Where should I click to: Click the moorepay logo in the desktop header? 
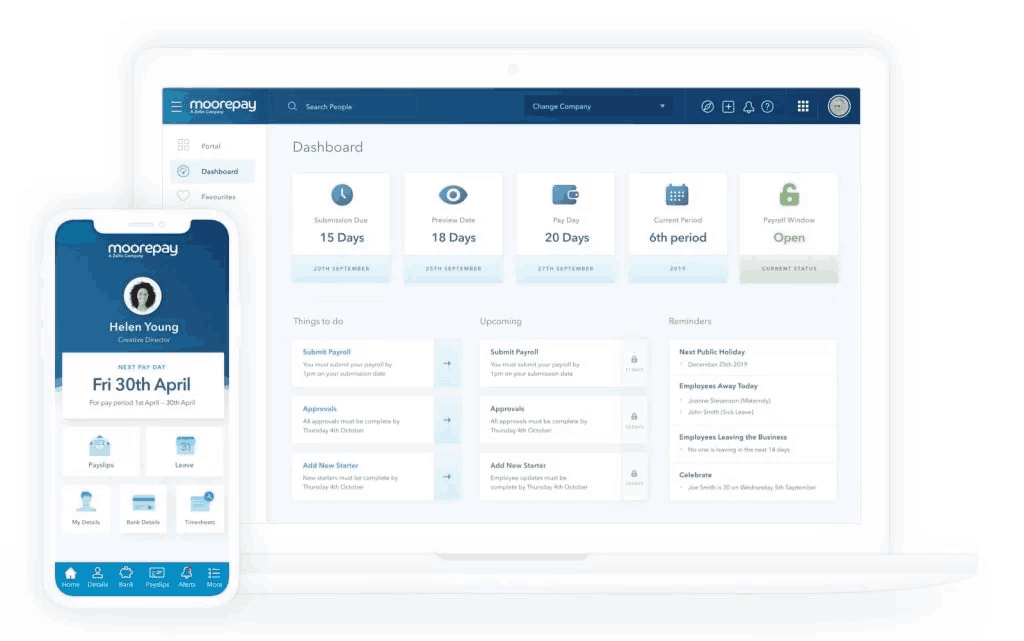point(223,106)
